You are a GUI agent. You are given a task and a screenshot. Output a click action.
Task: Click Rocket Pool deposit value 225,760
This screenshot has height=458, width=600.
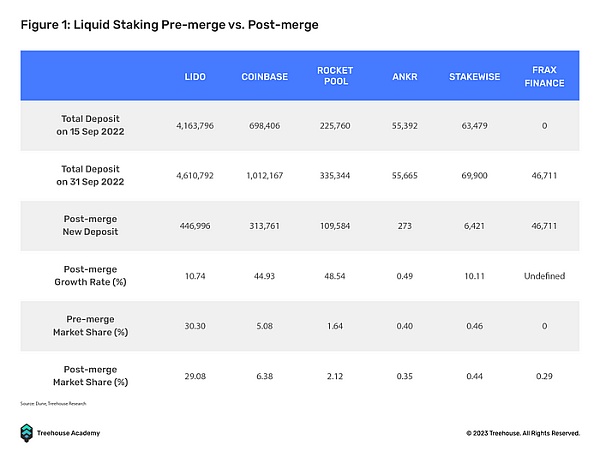[335, 126]
